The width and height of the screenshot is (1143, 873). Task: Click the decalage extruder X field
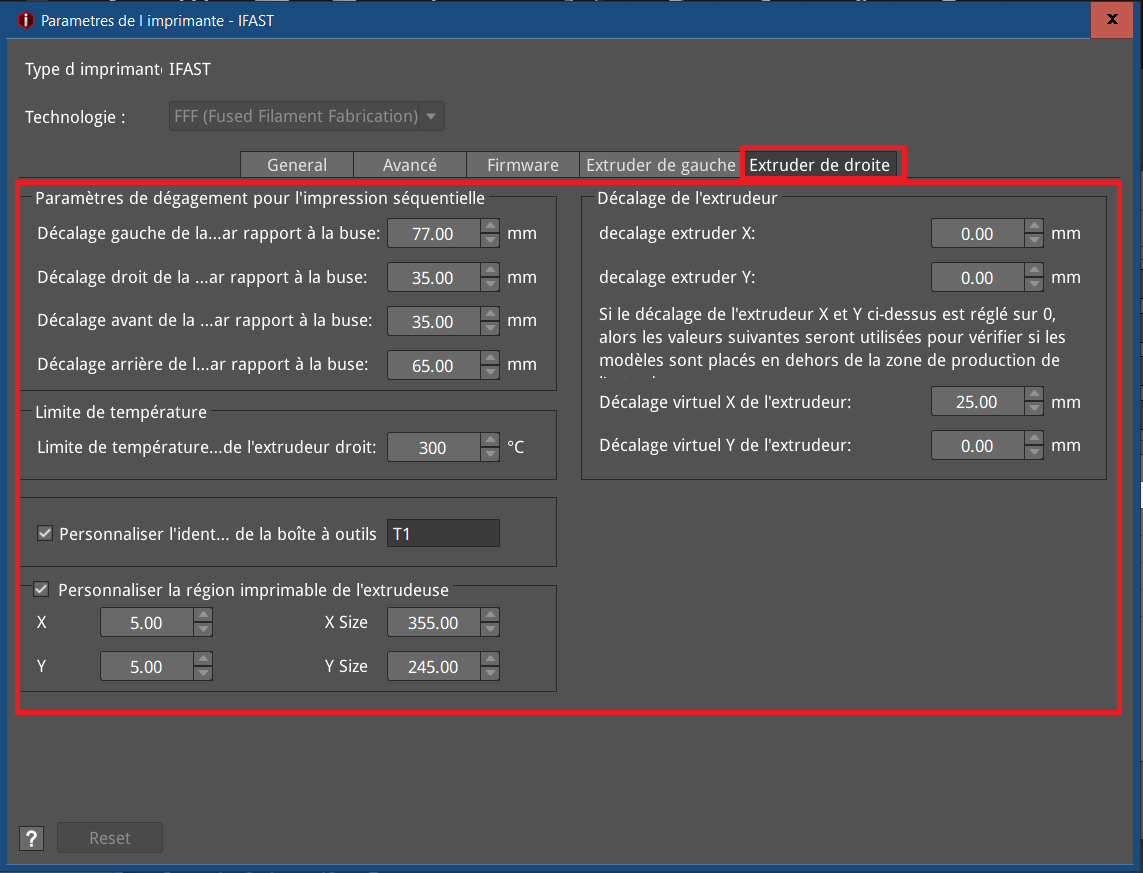[x=978, y=234]
